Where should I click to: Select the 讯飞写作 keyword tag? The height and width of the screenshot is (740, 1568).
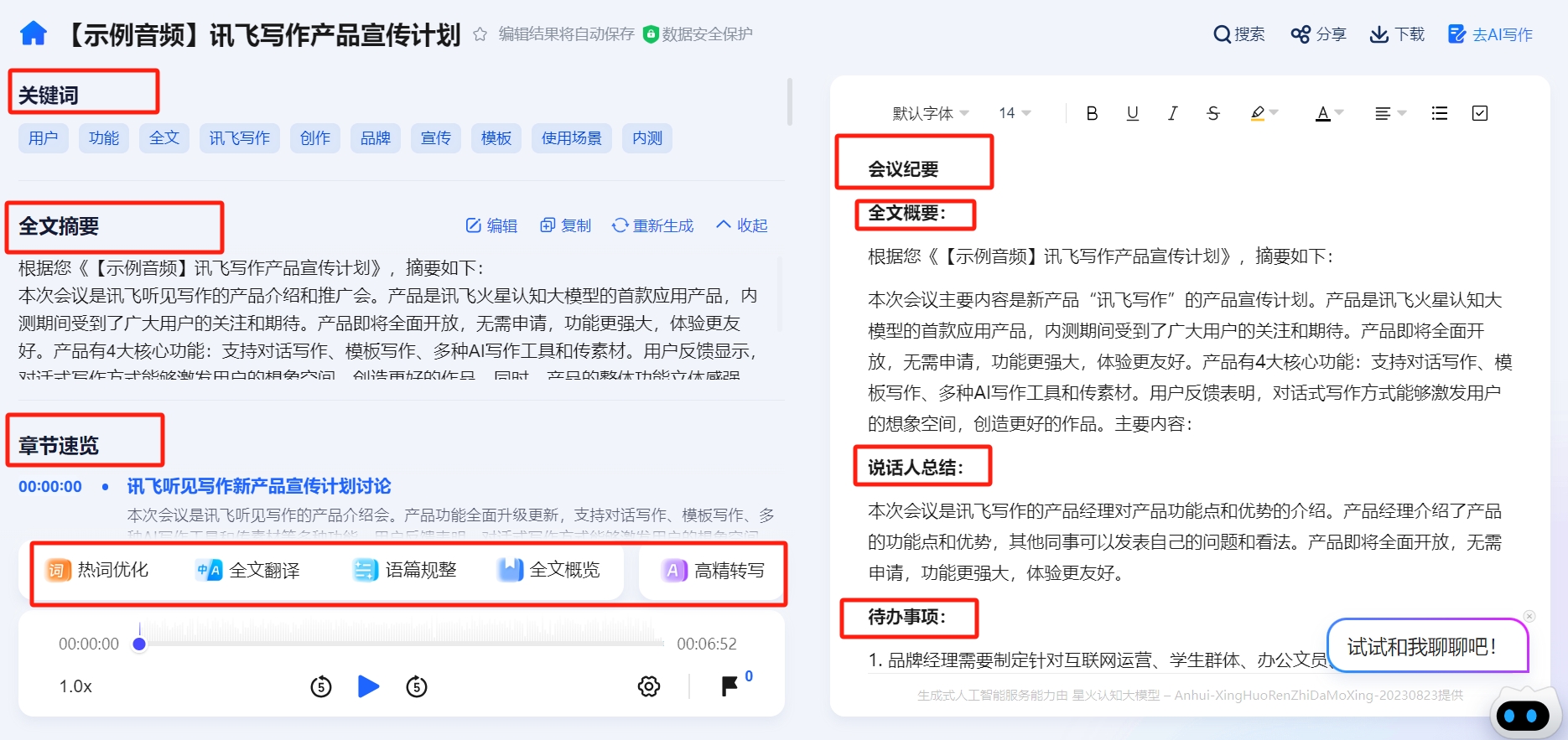coord(240,138)
